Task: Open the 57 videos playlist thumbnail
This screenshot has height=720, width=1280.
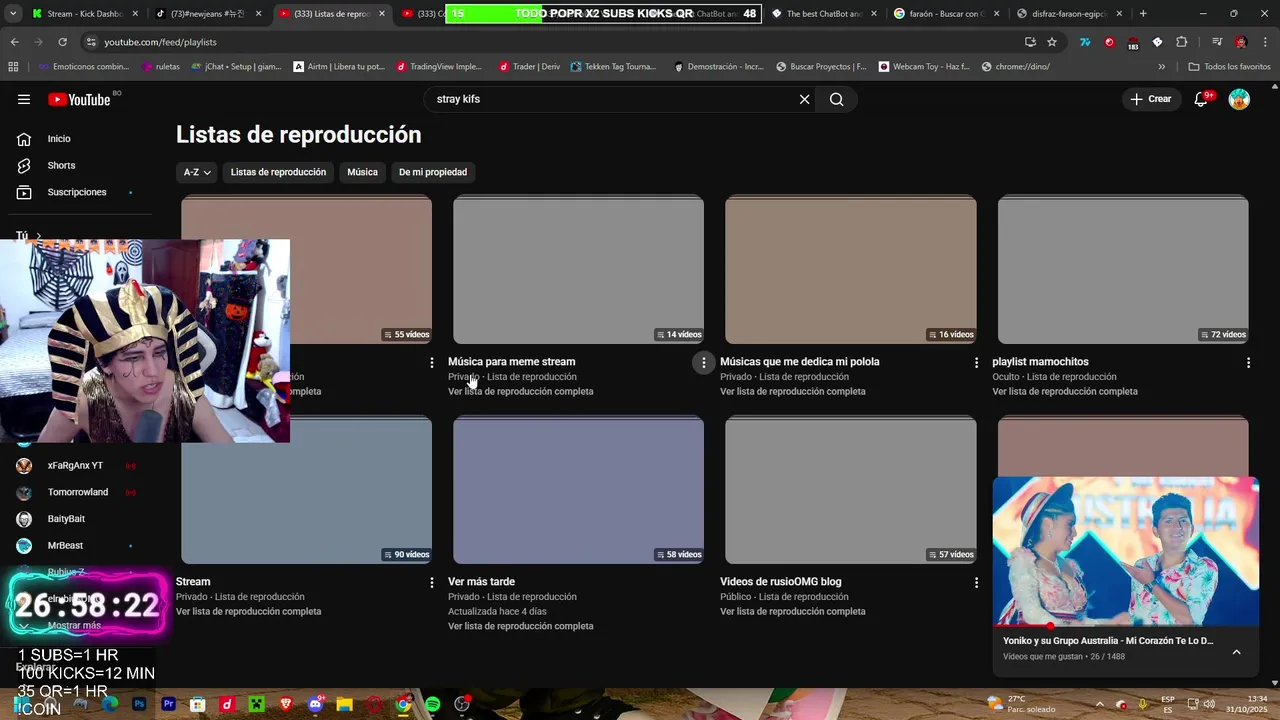Action: point(850,490)
